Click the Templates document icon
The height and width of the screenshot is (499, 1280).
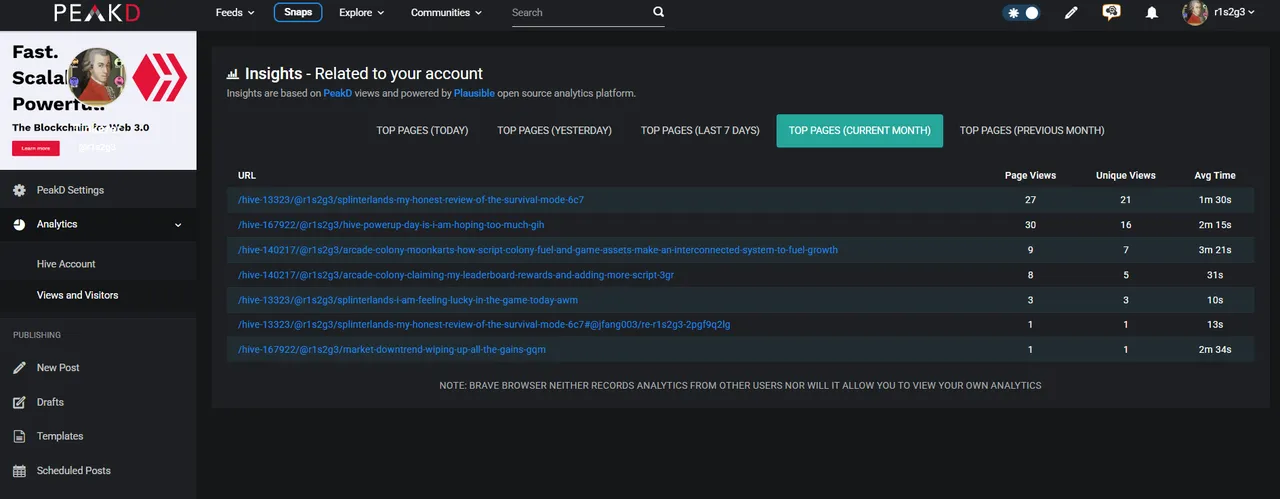click(19, 436)
